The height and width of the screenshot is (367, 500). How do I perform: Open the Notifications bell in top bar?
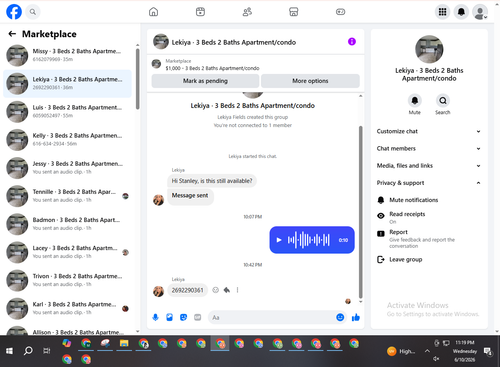coord(461,12)
